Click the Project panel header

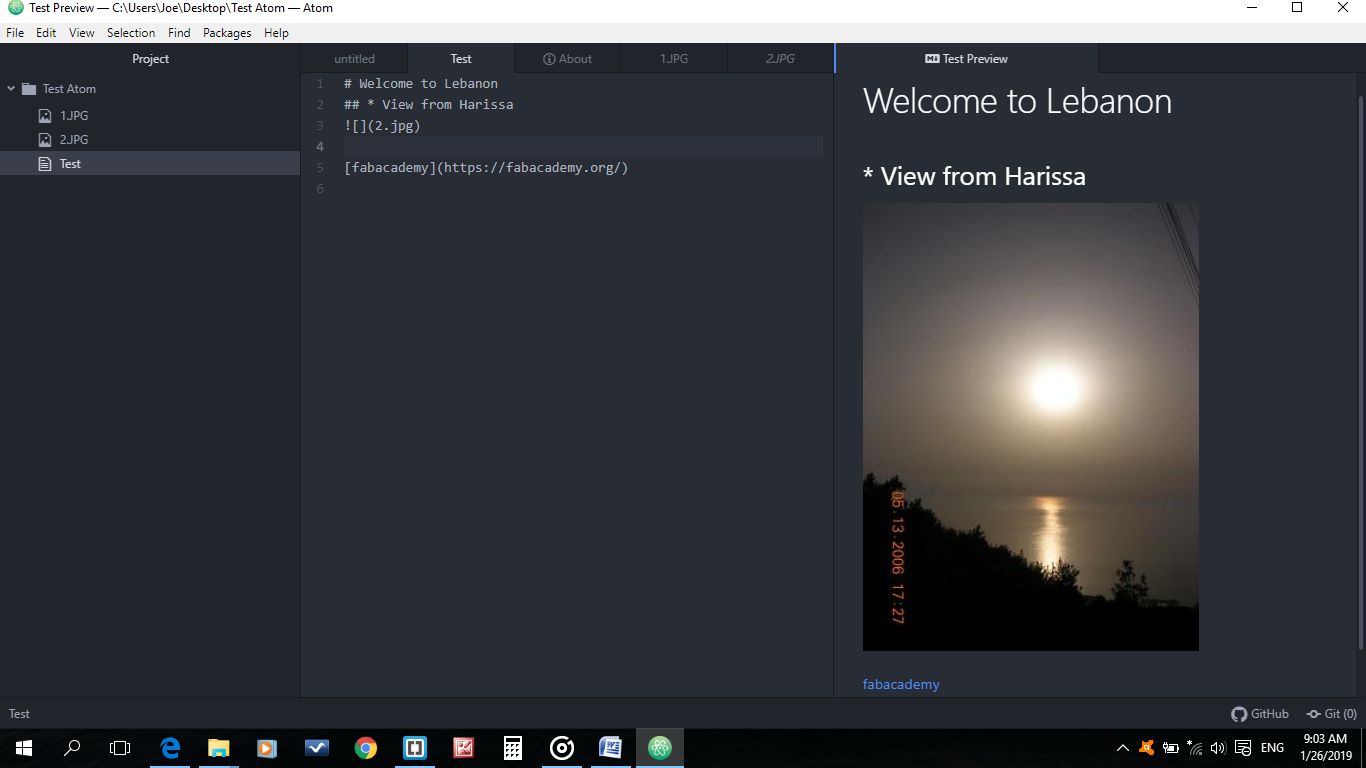tap(150, 59)
